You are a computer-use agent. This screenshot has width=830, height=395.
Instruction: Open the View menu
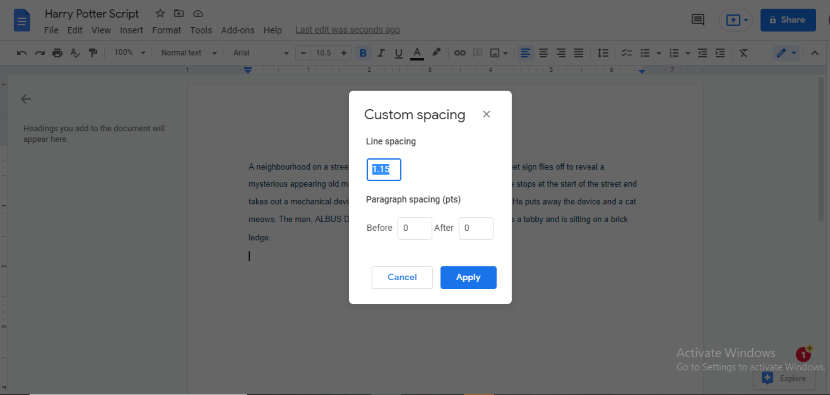click(x=101, y=30)
